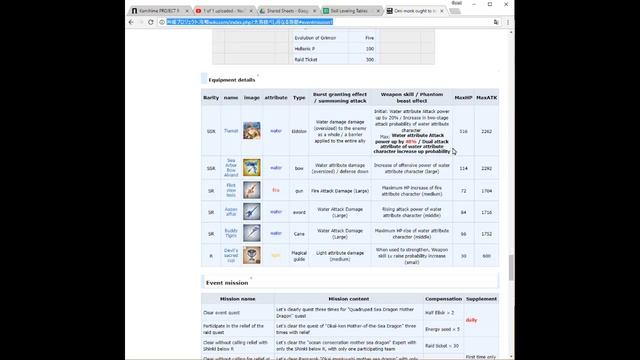Click the Weapon skill / Phantom beast effect header
Image resolution: width=640 pixels, height=360 pixels.
[x=411, y=98]
